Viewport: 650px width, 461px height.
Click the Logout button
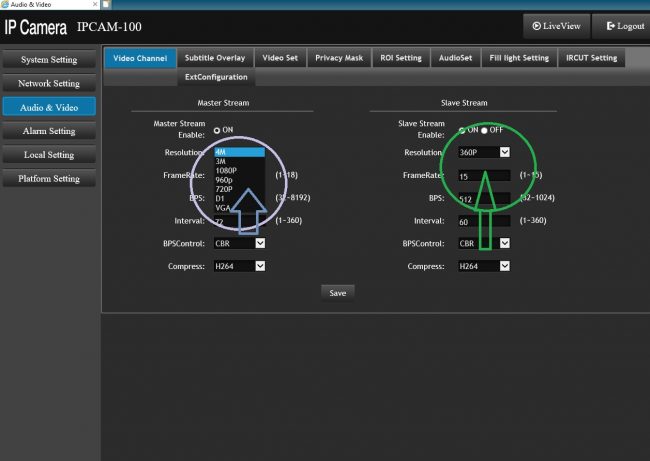620,26
